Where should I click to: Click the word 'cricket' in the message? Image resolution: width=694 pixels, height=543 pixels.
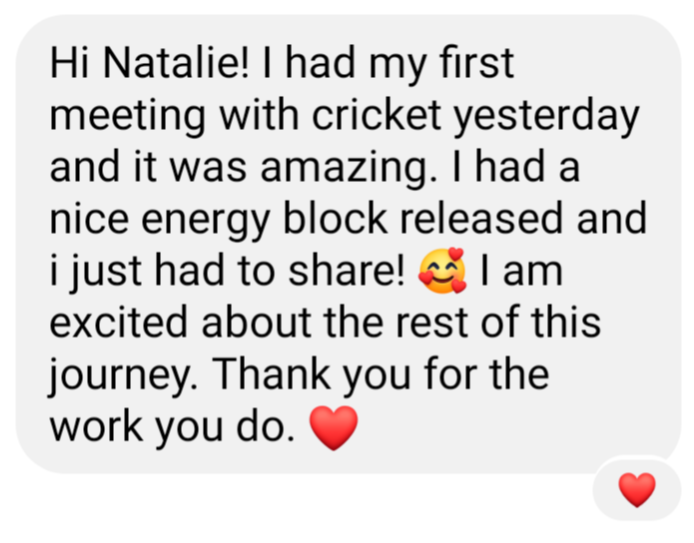(376, 115)
